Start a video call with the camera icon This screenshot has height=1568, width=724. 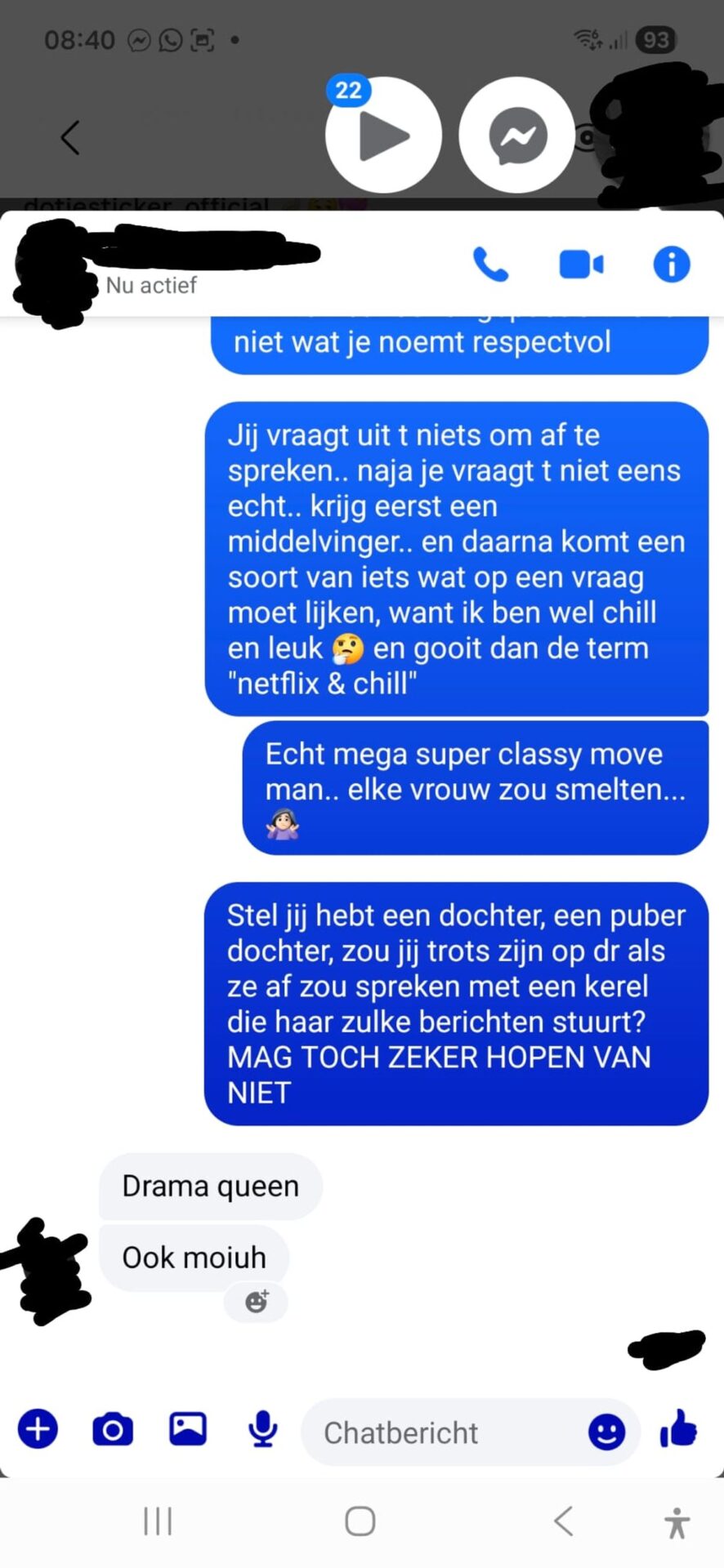[x=581, y=265]
